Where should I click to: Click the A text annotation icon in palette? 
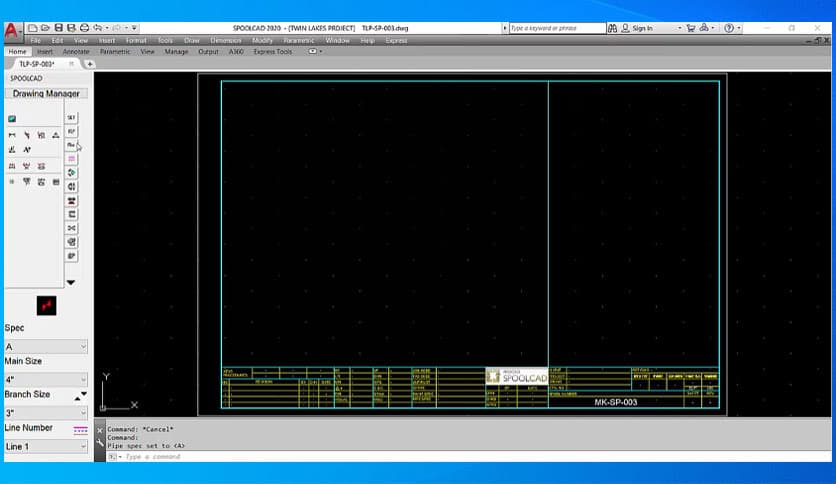coord(27,150)
